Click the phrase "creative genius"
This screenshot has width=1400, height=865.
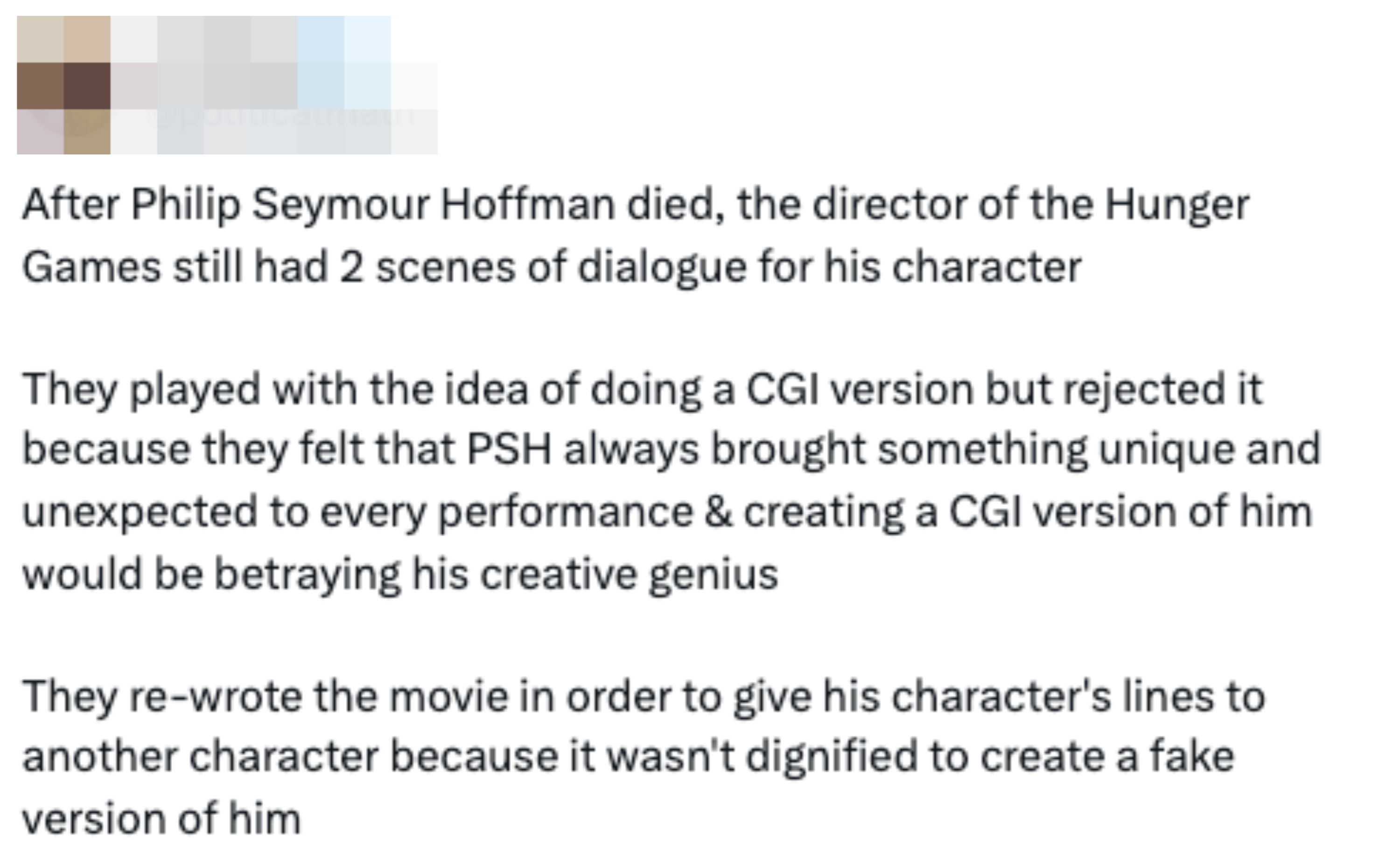point(629,574)
